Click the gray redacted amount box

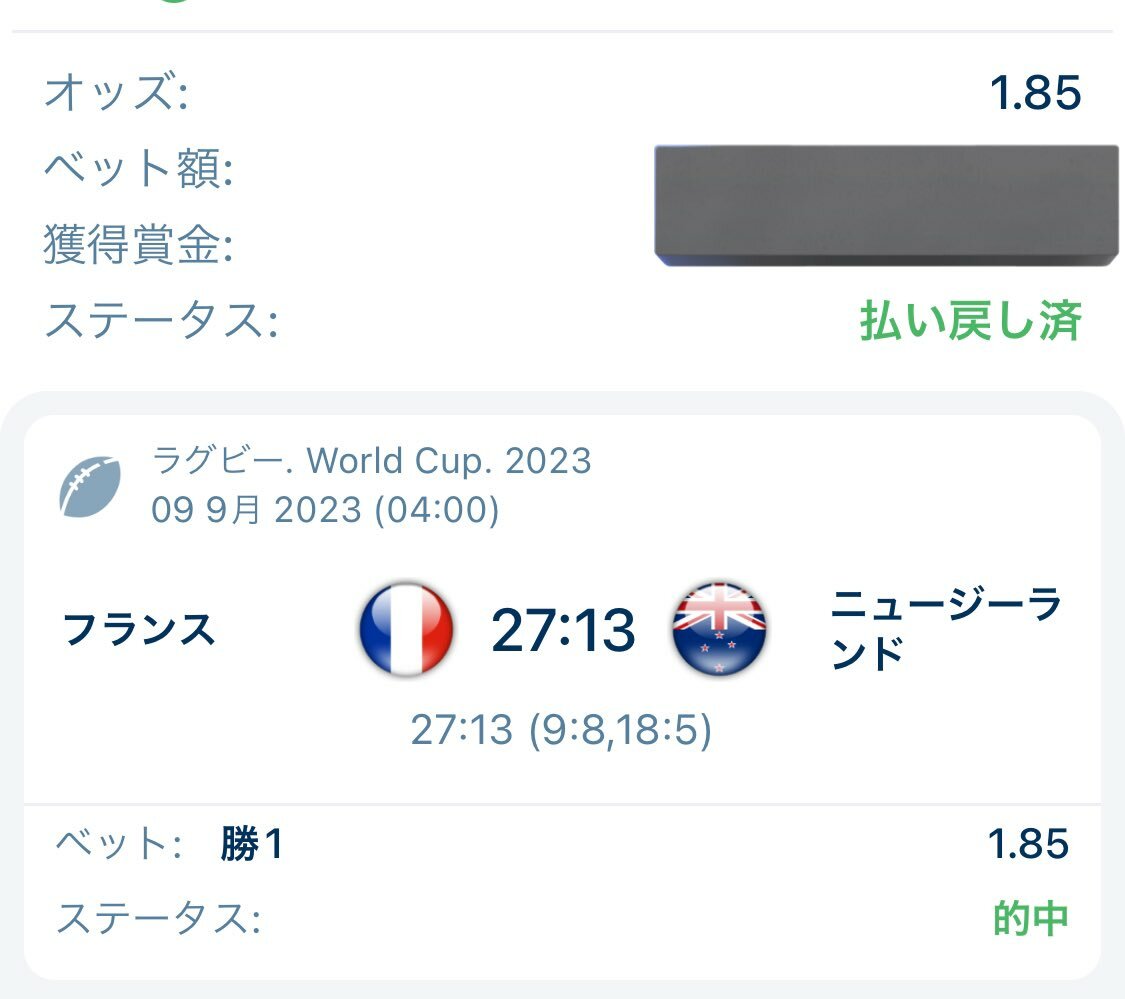886,205
